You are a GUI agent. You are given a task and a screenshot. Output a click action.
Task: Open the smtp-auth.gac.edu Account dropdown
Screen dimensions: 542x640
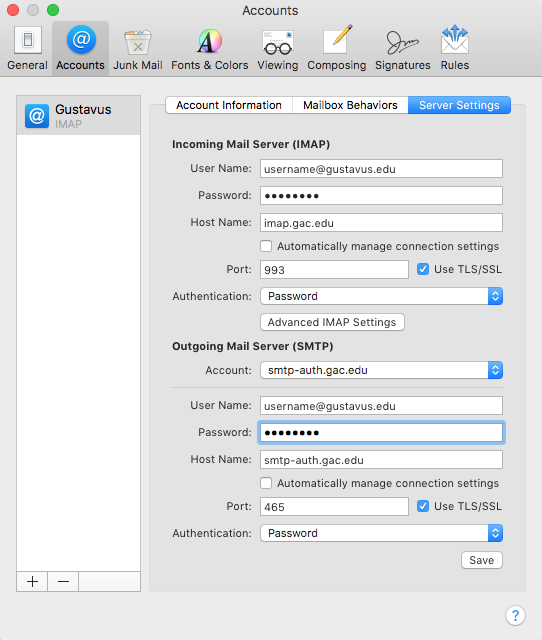click(381, 370)
